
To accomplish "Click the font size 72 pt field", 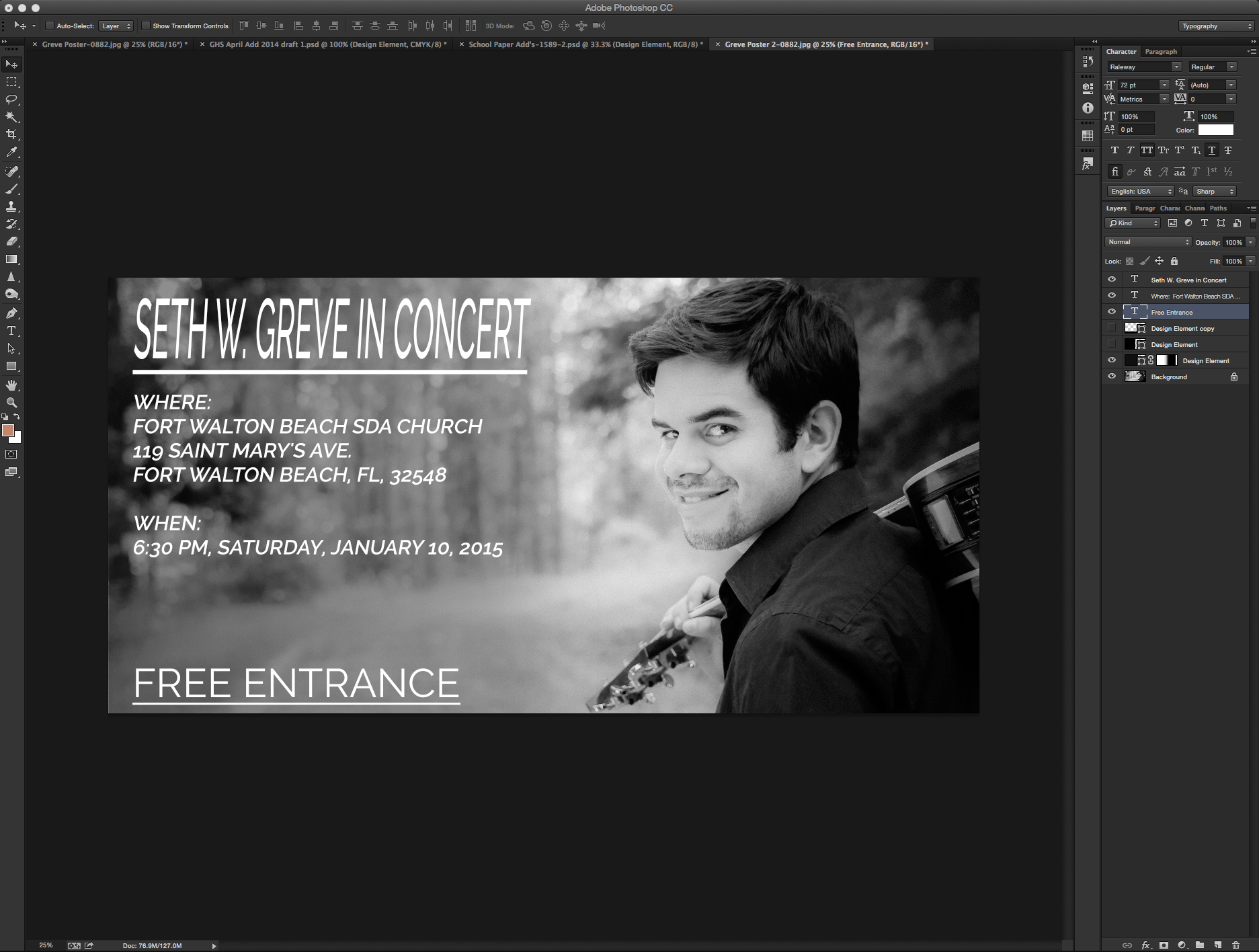I will (1138, 85).
